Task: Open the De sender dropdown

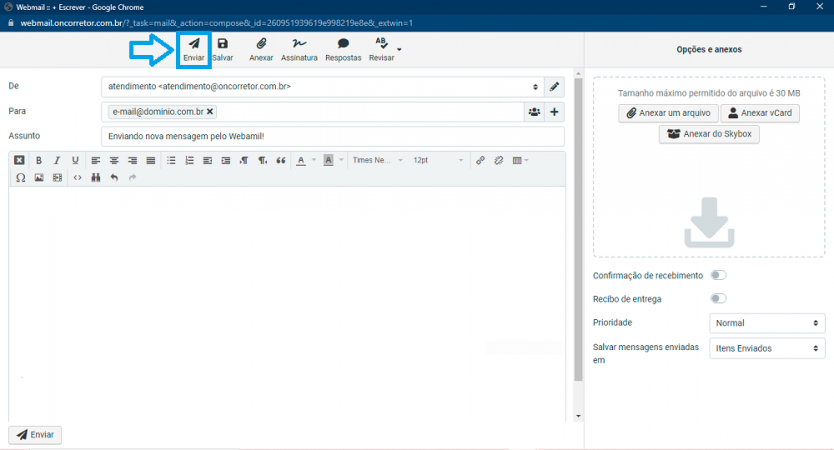Action: tap(323, 87)
